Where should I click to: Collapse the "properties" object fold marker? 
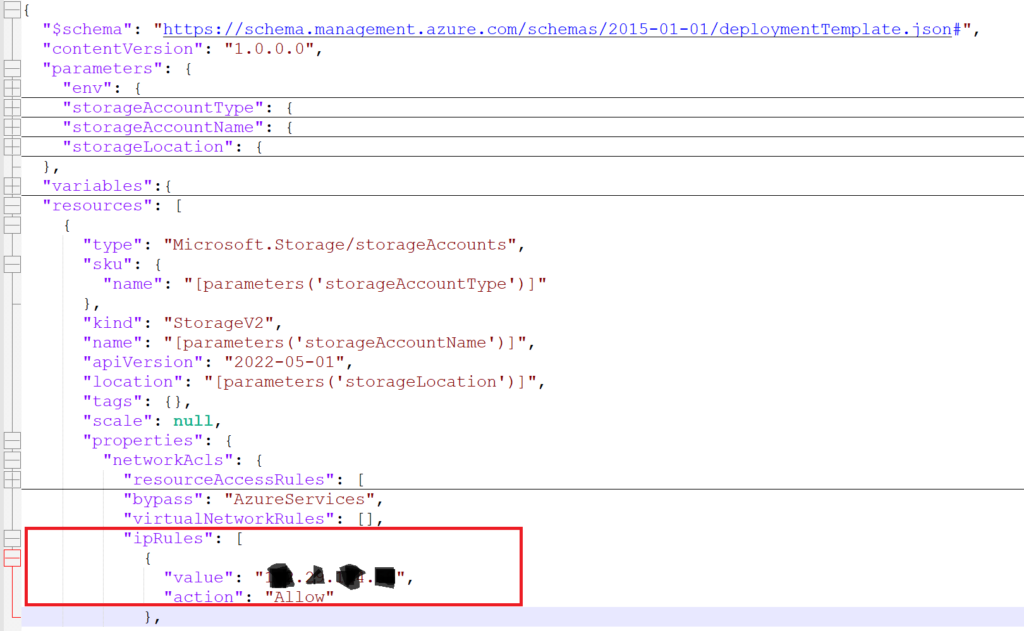click(12, 441)
